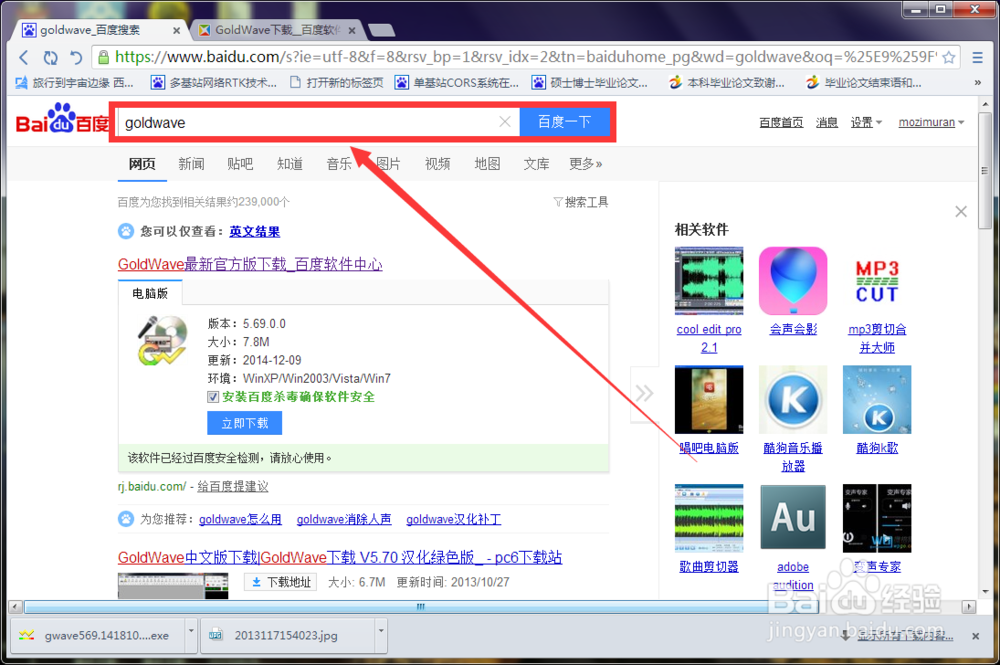Switch to the 新闻 search tab
1000x665 pixels.
coord(191,164)
